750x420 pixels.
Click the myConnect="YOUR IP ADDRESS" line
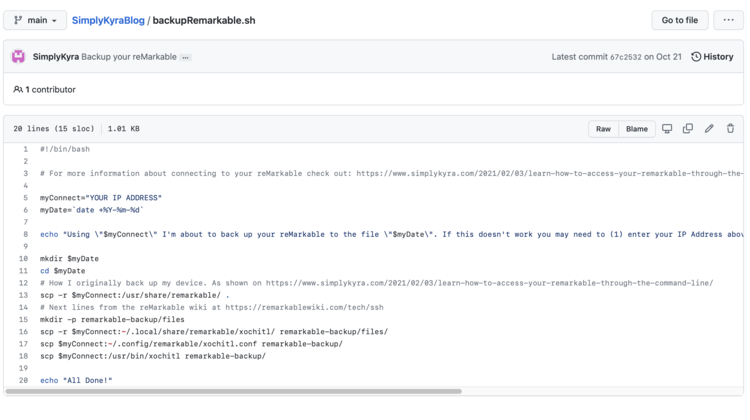pos(101,198)
